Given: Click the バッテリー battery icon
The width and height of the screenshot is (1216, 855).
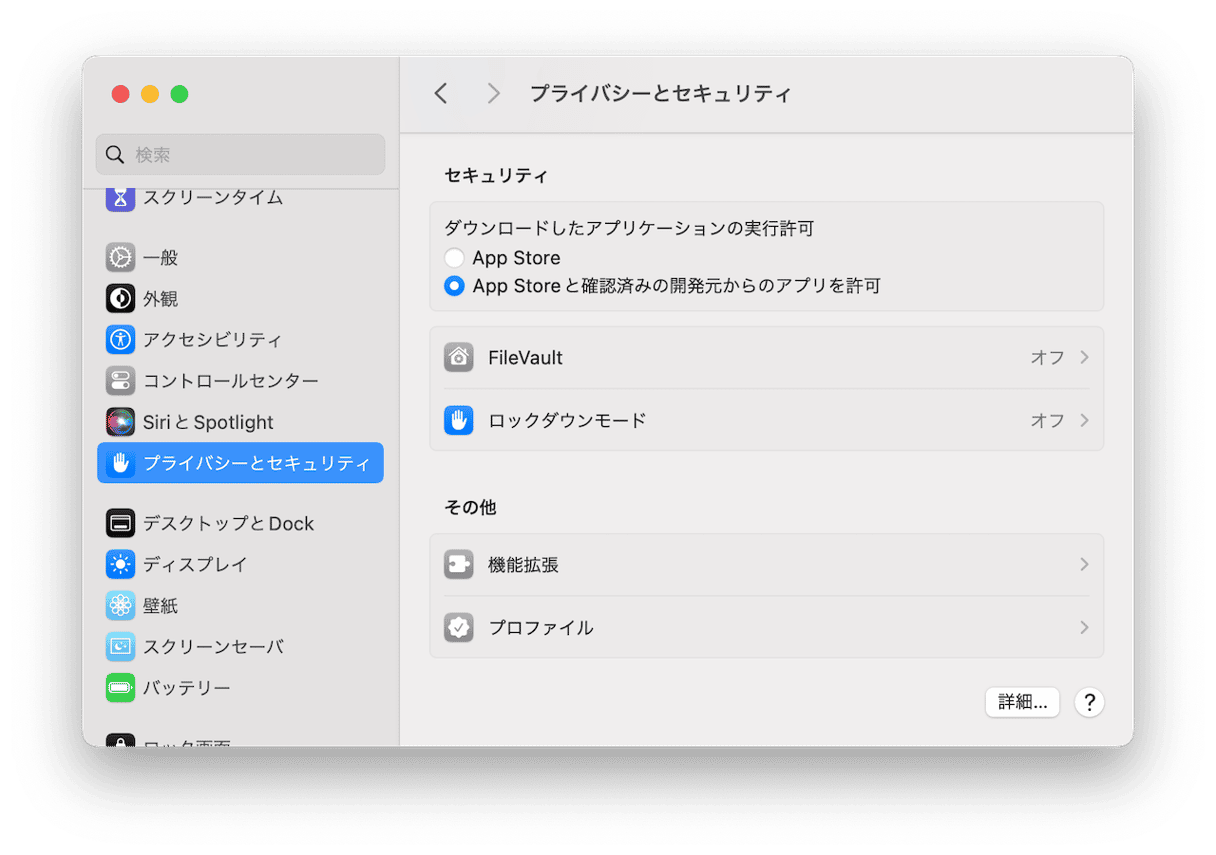Looking at the screenshot, I should tap(120, 688).
